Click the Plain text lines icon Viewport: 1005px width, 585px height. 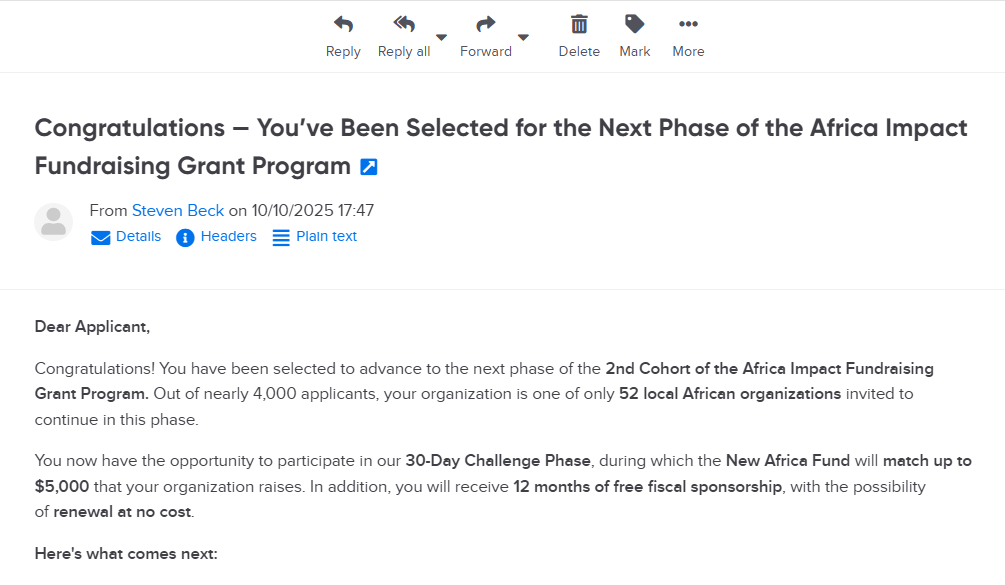pyautogui.click(x=281, y=237)
